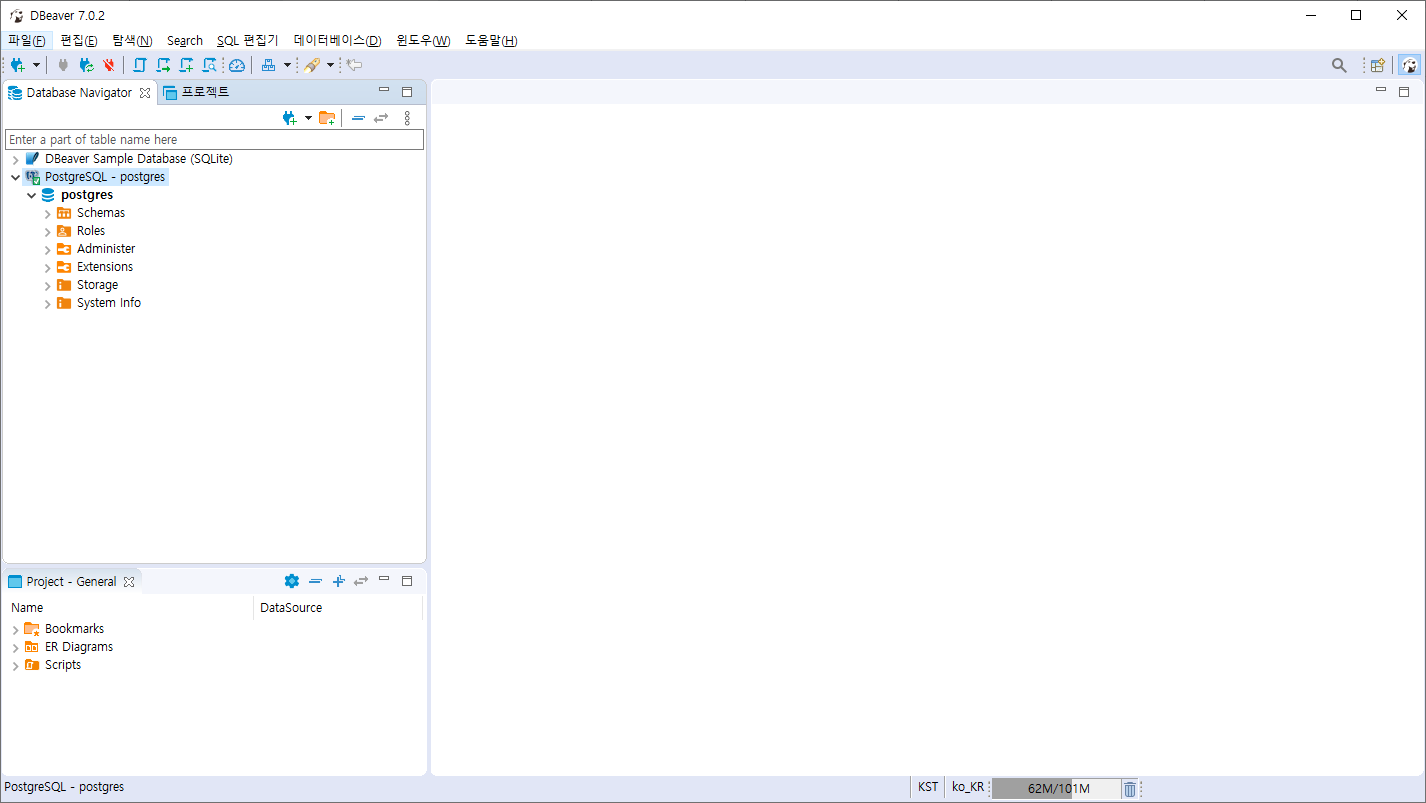Image resolution: width=1426 pixels, height=803 pixels.
Task: Open New Connection dropdown arrow in main toolbar
Action: (37, 65)
